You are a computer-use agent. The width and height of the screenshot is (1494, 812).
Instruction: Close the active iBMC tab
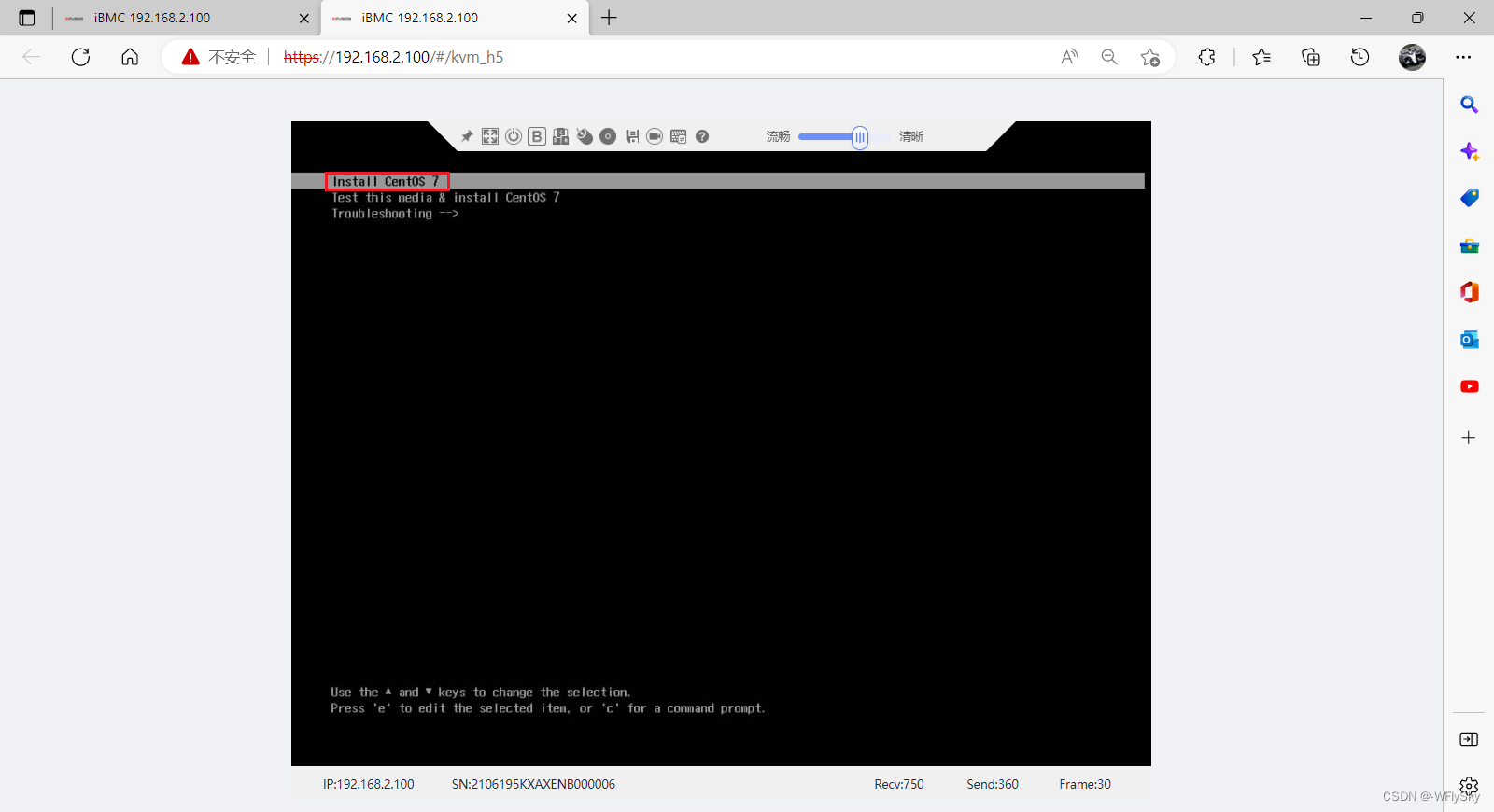point(571,18)
